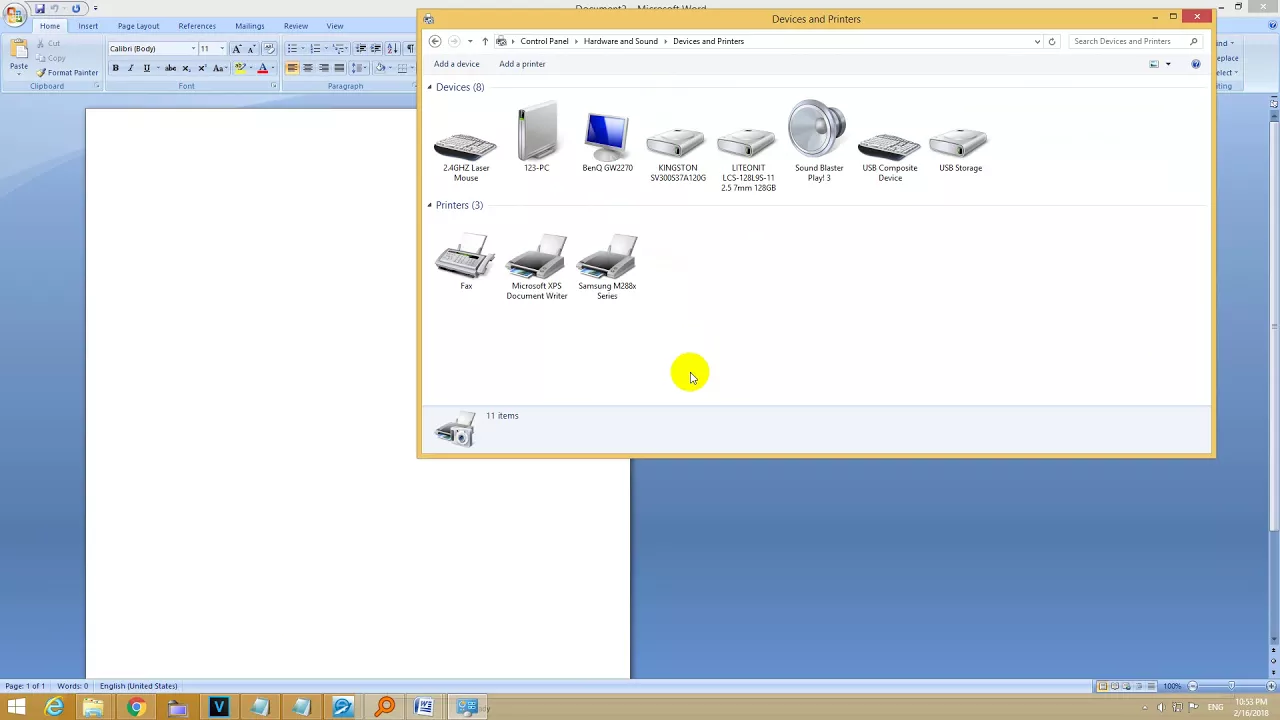The height and width of the screenshot is (720, 1280).
Task: Open the font size 11 dropdown
Action: (x=222, y=48)
